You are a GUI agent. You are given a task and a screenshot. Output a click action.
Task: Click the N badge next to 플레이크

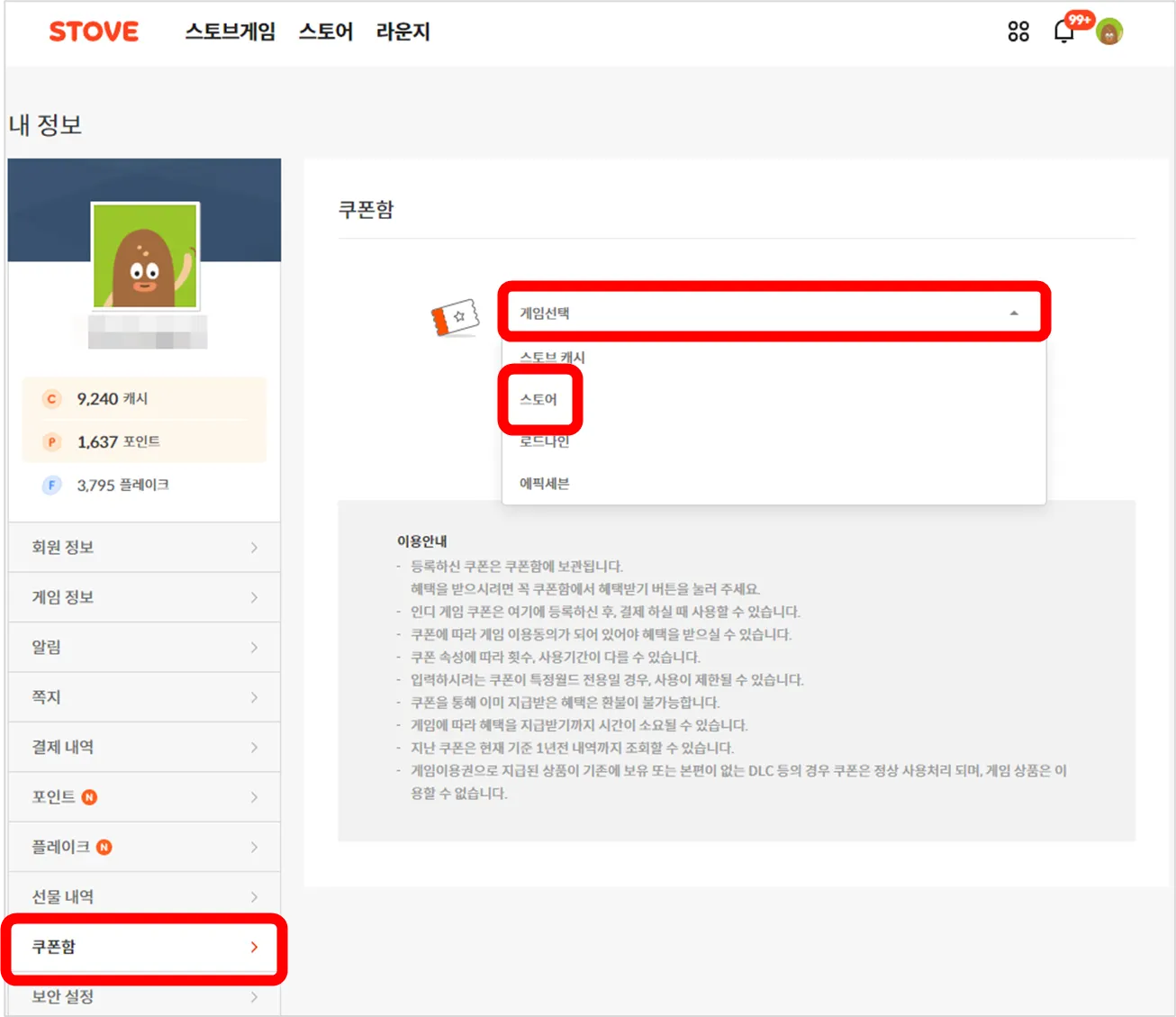(x=104, y=847)
